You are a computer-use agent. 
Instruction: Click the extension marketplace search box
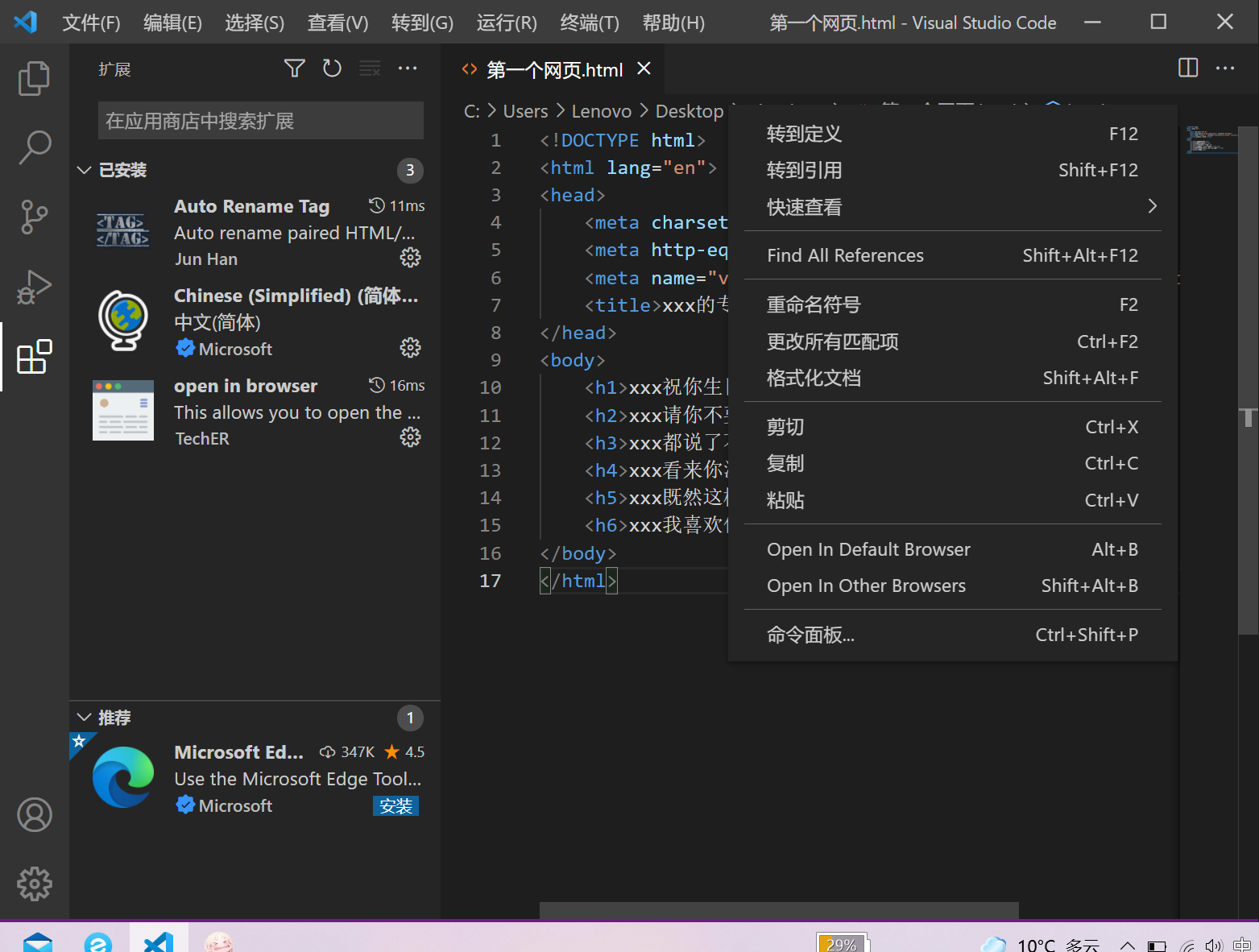261,121
